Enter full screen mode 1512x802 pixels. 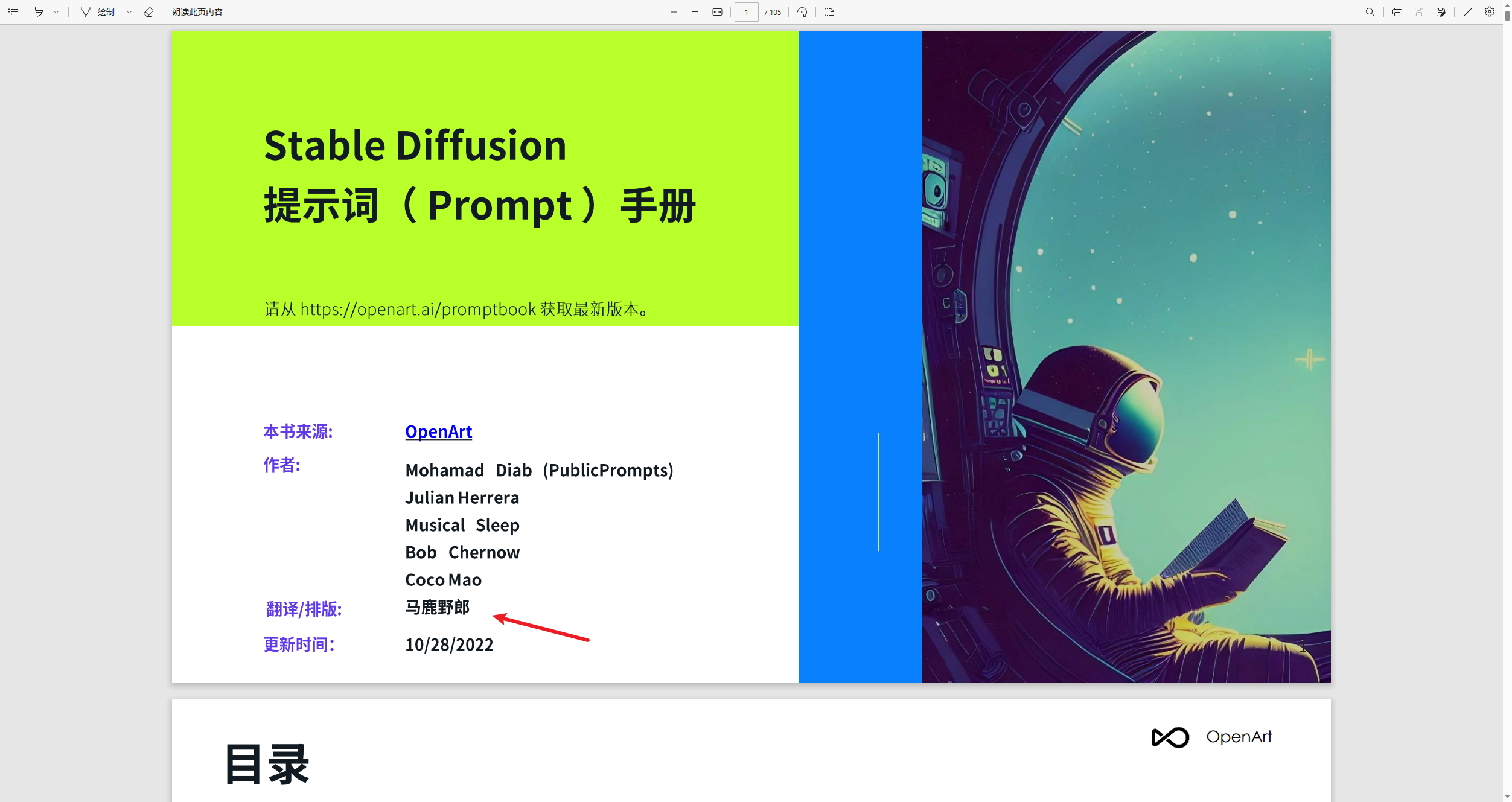[x=1468, y=12]
